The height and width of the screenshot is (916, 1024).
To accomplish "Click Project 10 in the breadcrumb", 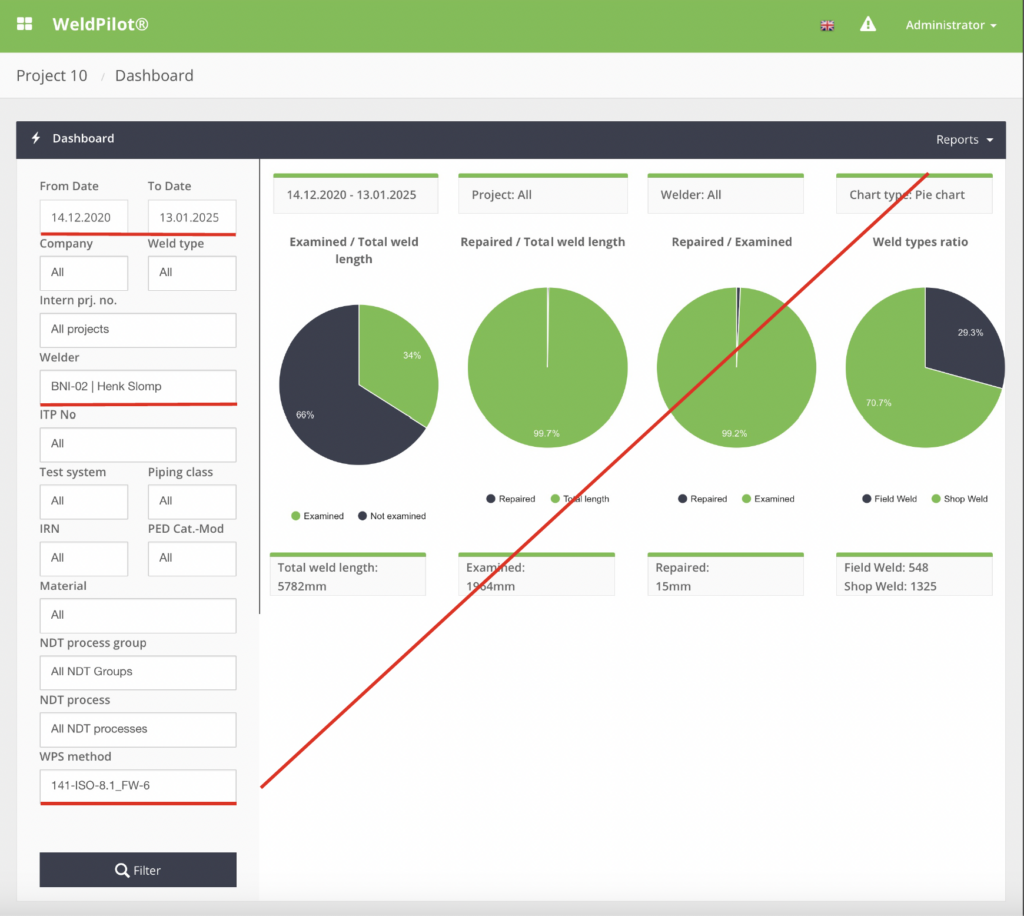I will pos(52,76).
